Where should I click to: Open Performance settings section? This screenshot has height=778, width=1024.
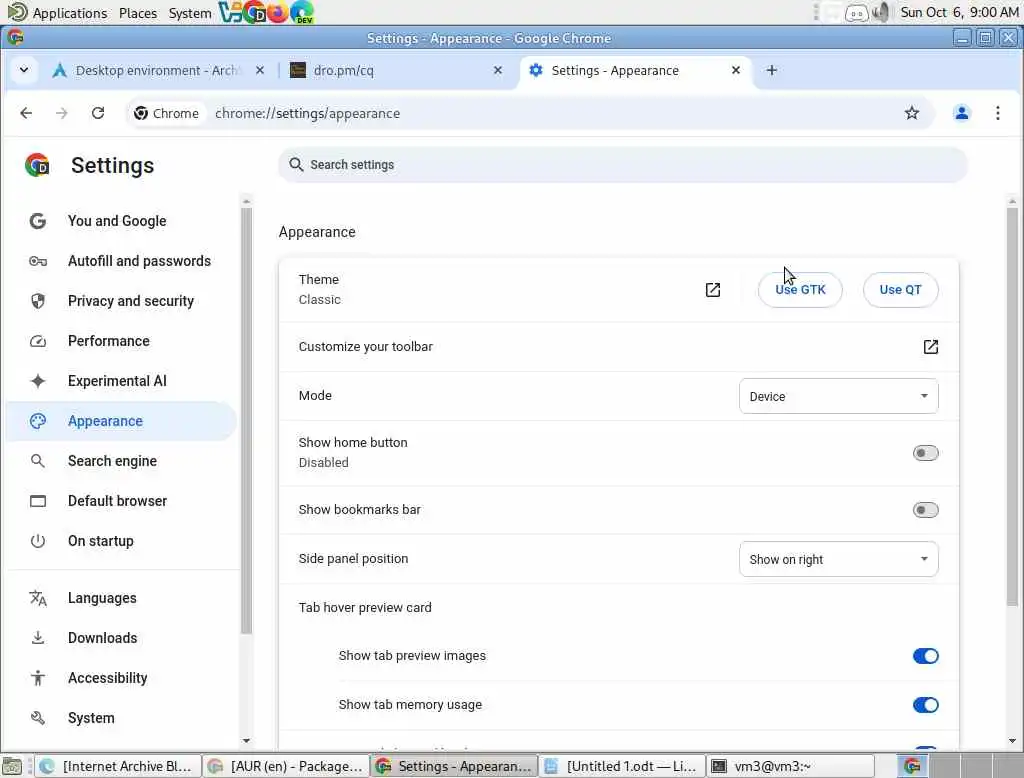[121, 341]
